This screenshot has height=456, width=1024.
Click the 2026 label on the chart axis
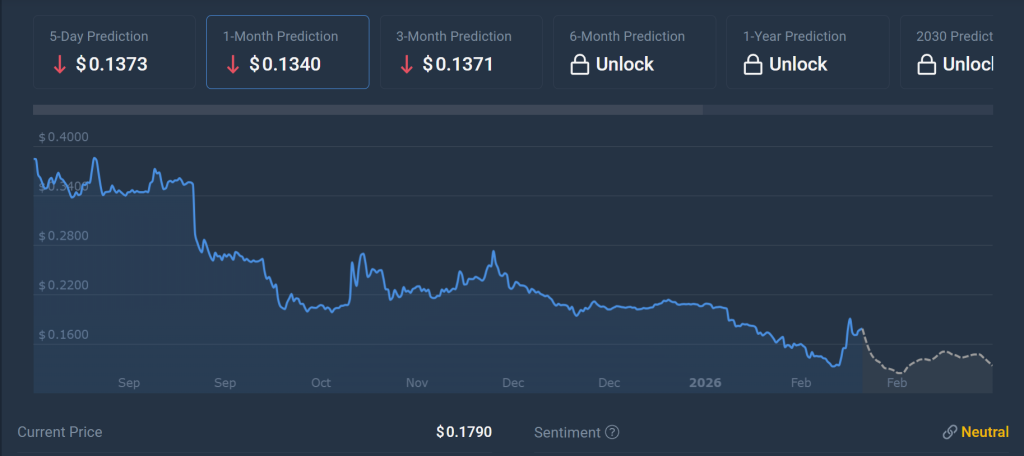[x=705, y=382]
